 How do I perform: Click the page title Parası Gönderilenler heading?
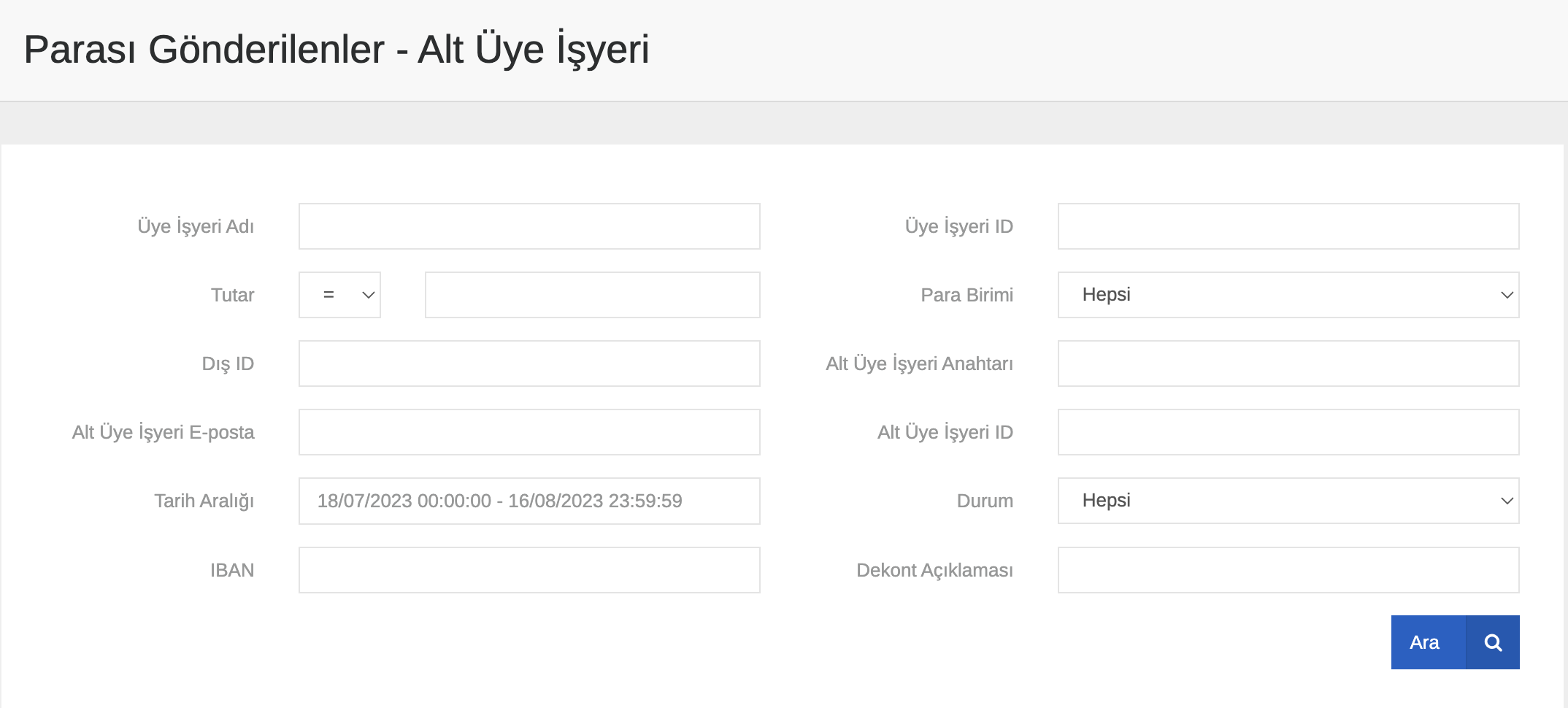(336, 50)
